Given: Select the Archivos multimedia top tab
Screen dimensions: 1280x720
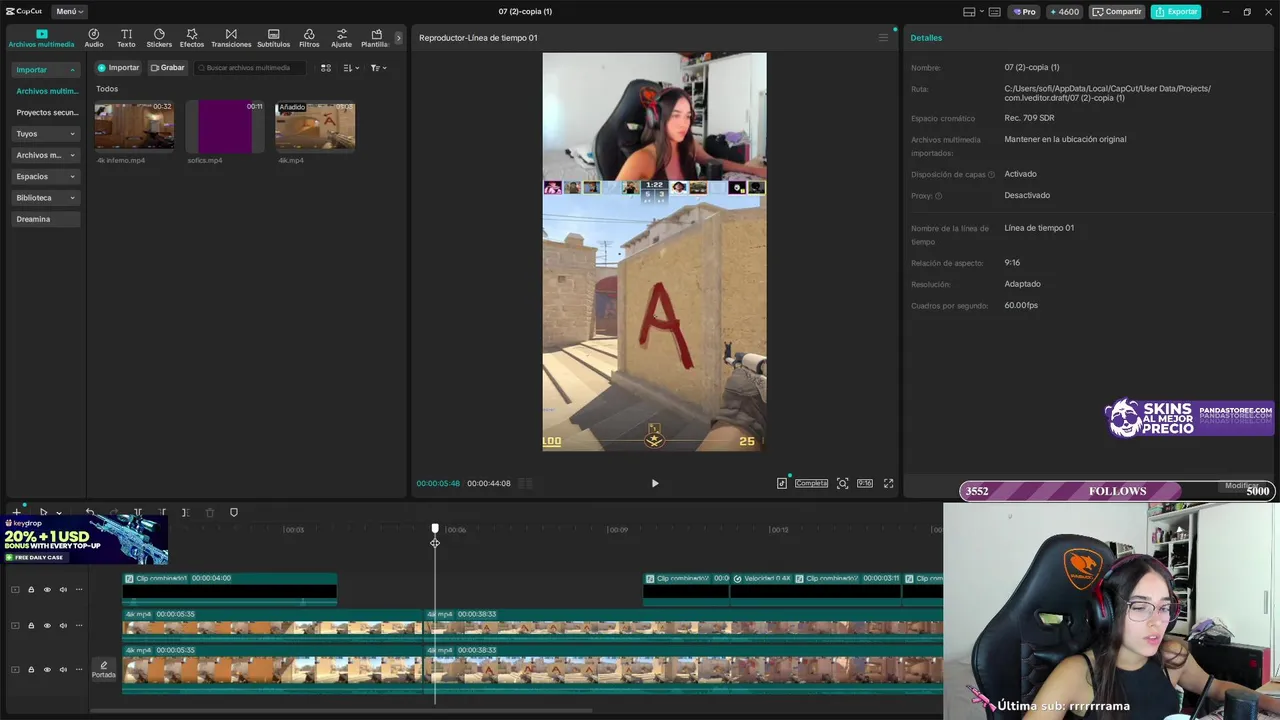Looking at the screenshot, I should 41,38.
